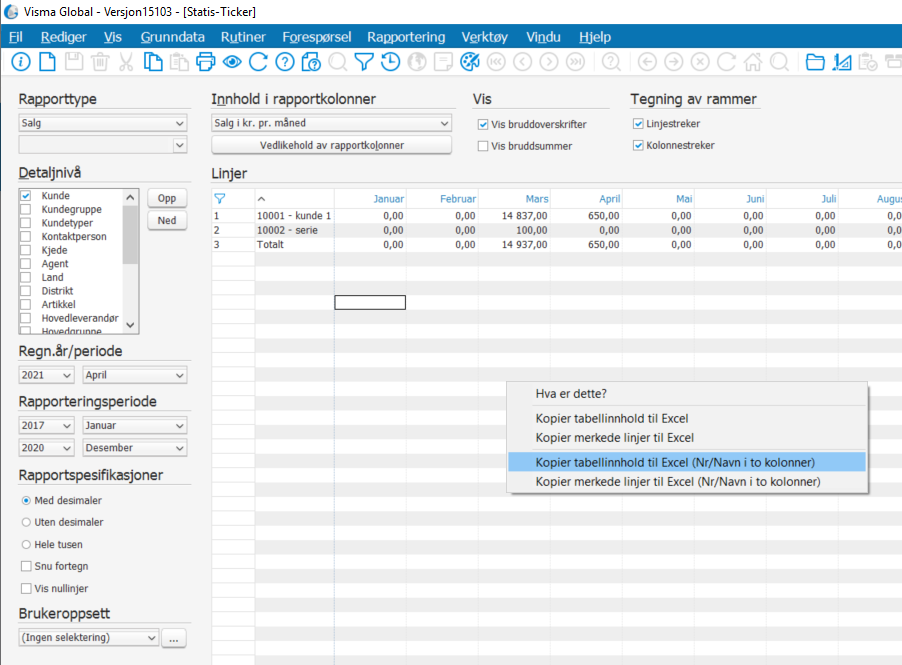Click the blue folder toolbar icon

(815, 62)
